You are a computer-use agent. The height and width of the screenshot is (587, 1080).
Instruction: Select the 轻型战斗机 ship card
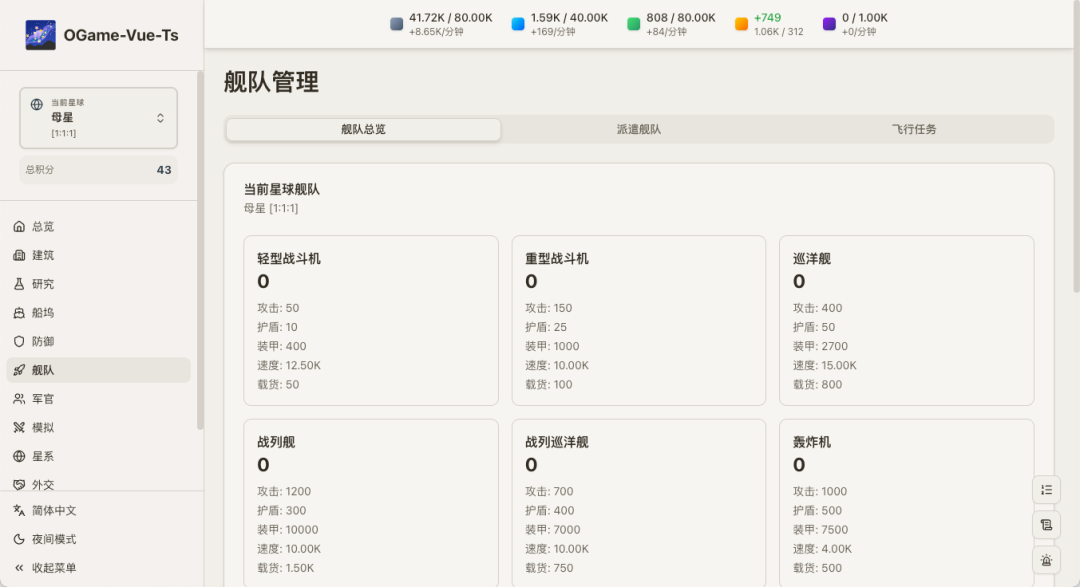(371, 320)
